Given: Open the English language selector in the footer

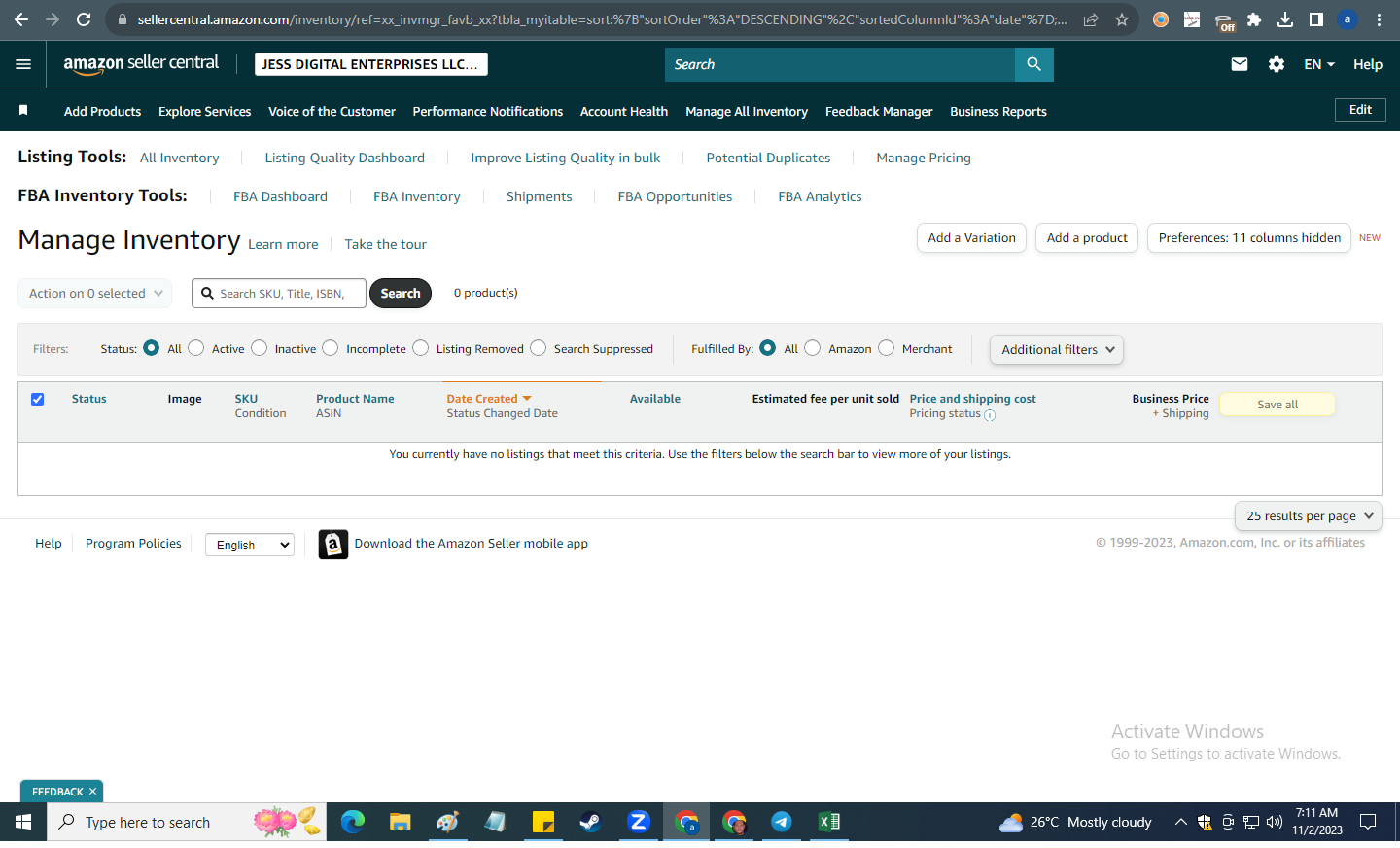Looking at the screenshot, I should (x=250, y=545).
